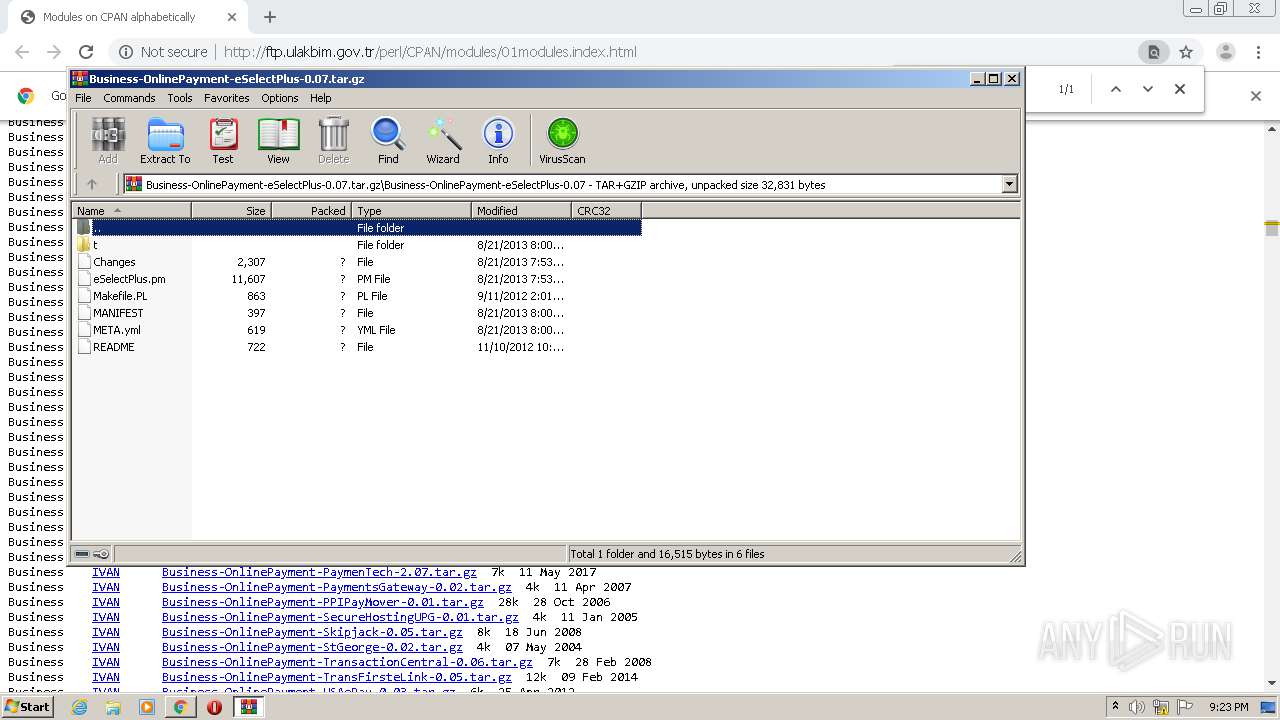Click the taskbar clock showing 9:23 PM

pos(1229,707)
